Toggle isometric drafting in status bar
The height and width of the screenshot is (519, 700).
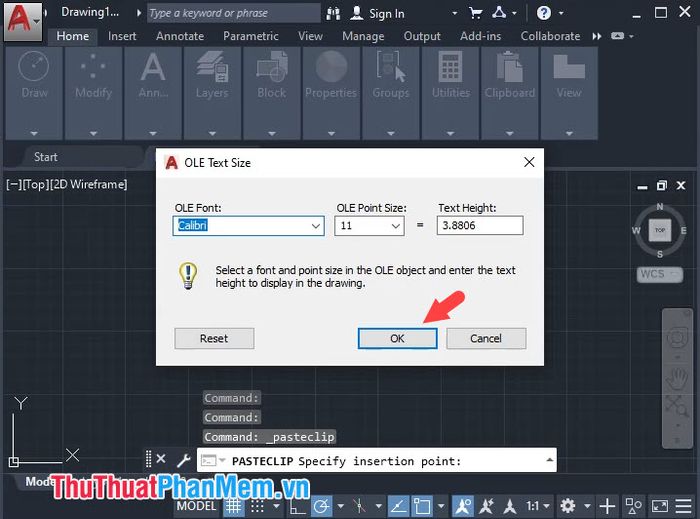point(359,506)
